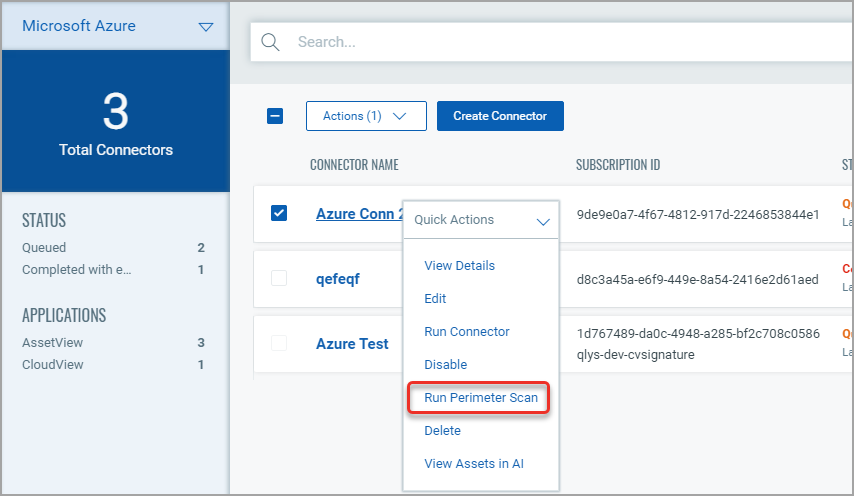
Task: Click into the Search field
Action: tap(560, 42)
